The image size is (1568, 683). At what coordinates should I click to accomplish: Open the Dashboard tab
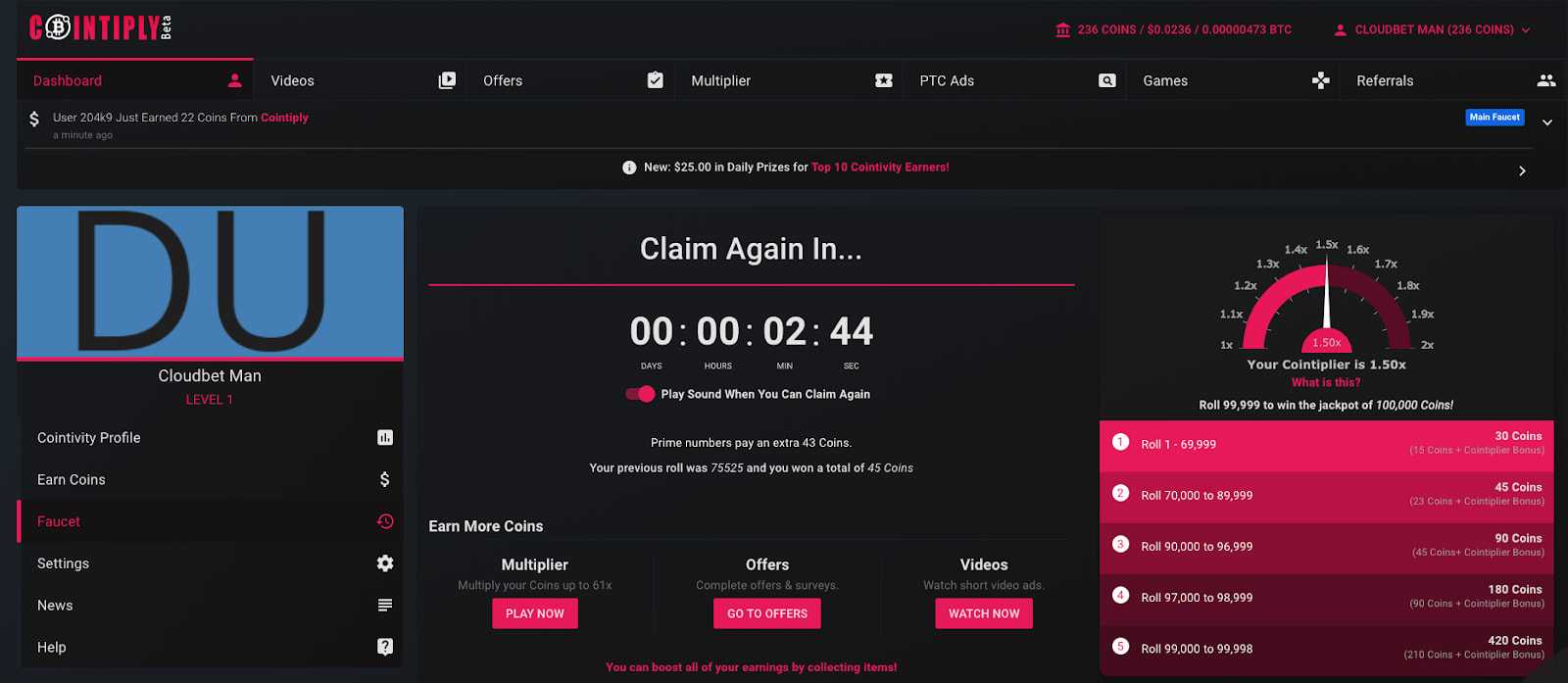coord(135,80)
